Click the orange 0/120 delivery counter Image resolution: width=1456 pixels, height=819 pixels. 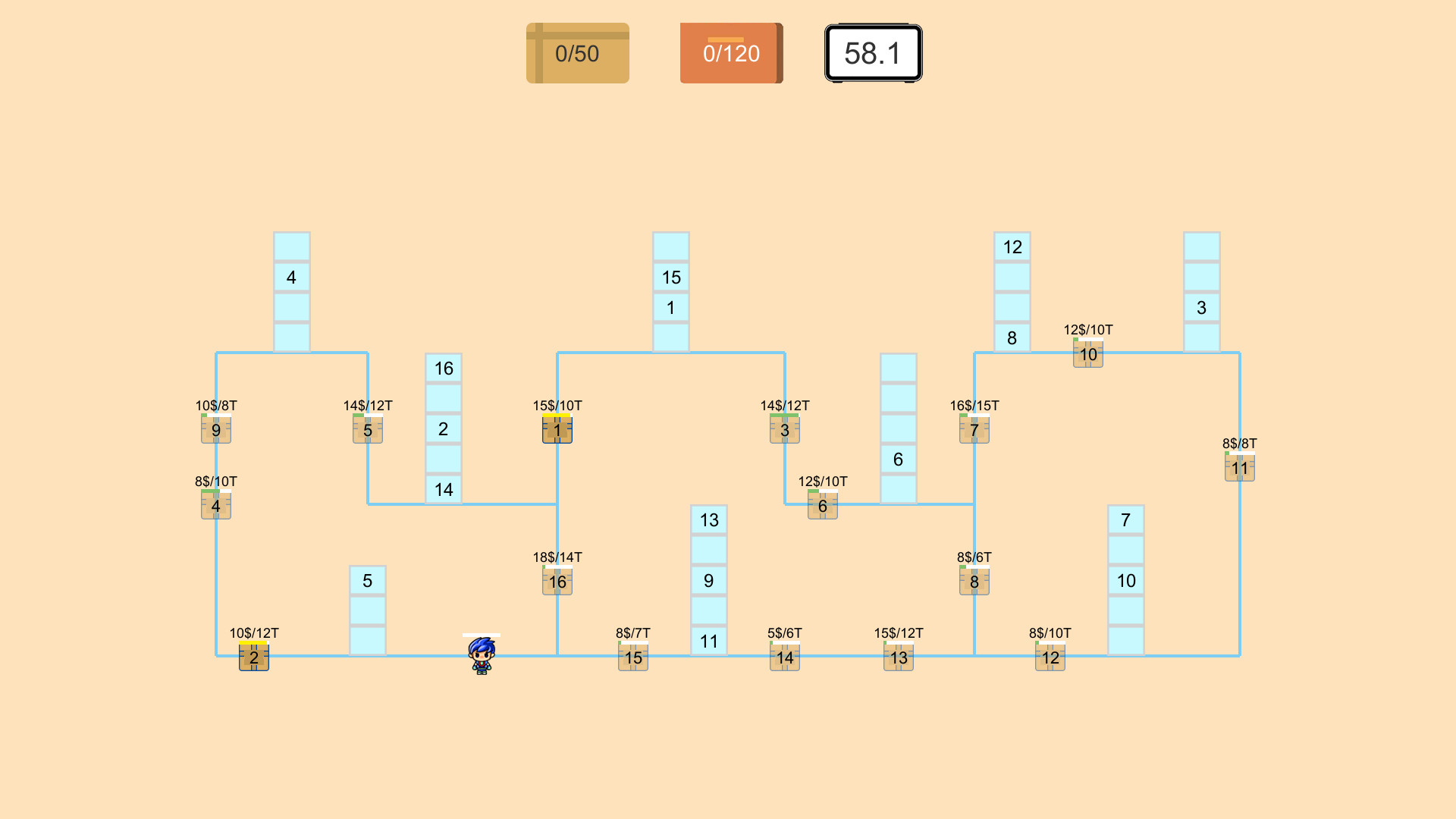point(730,52)
